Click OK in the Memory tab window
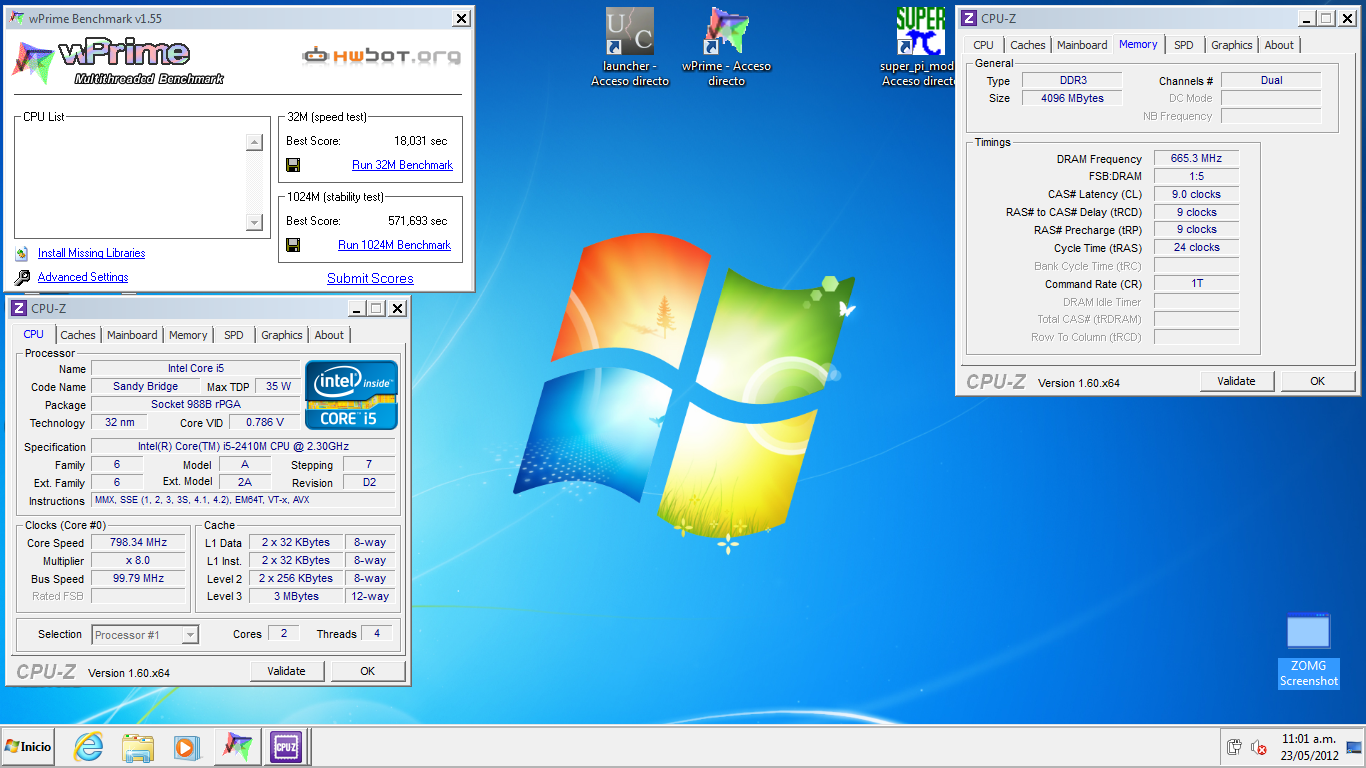 pos(1318,381)
